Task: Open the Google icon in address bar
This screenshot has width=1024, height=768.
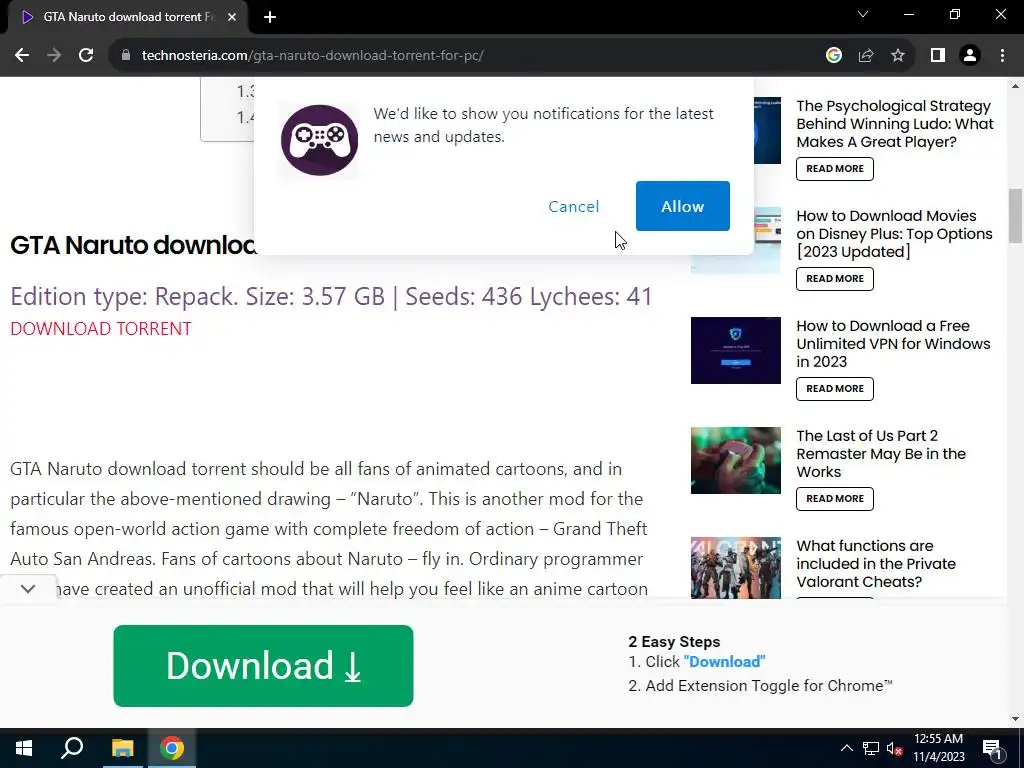Action: [x=833, y=56]
